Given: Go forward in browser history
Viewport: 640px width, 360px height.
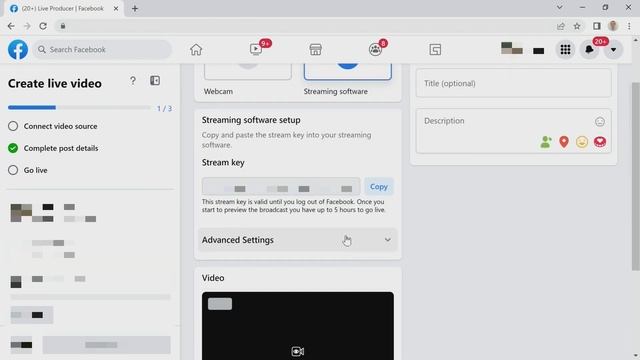Looking at the screenshot, I should tap(27, 26).
